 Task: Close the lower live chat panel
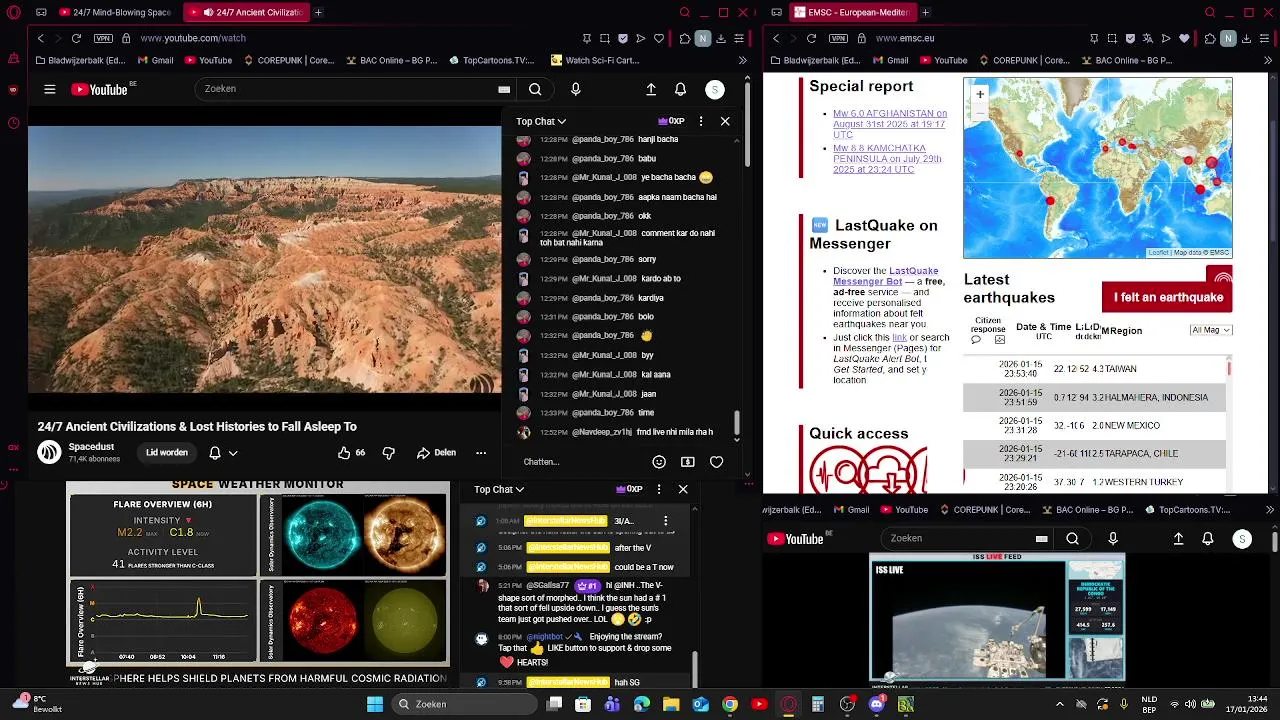click(683, 489)
